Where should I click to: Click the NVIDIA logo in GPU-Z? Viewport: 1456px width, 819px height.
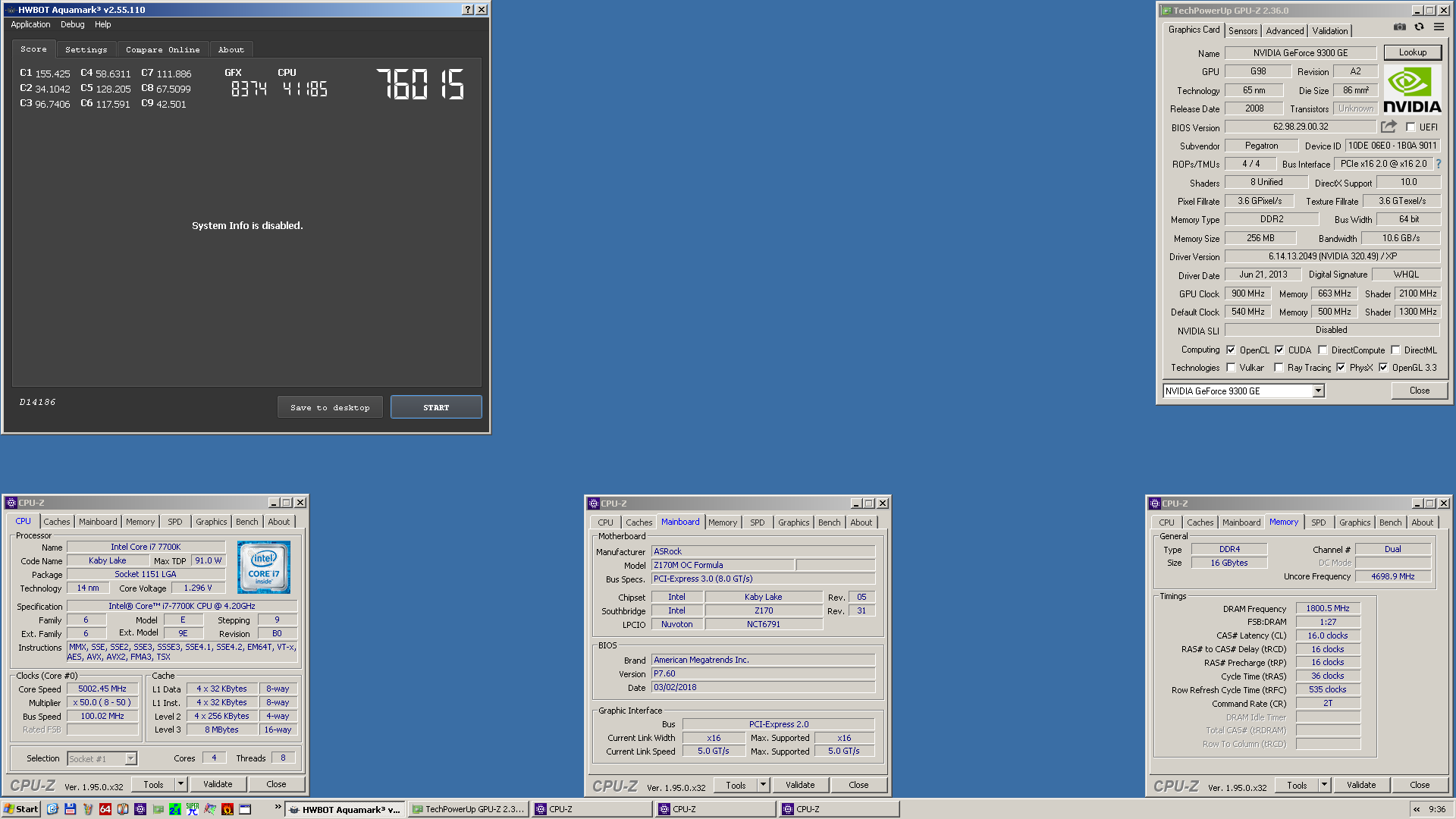[x=1412, y=89]
